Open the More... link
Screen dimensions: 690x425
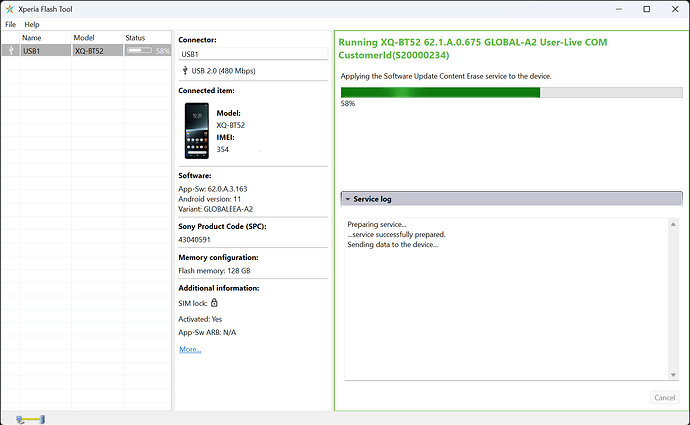(190, 349)
